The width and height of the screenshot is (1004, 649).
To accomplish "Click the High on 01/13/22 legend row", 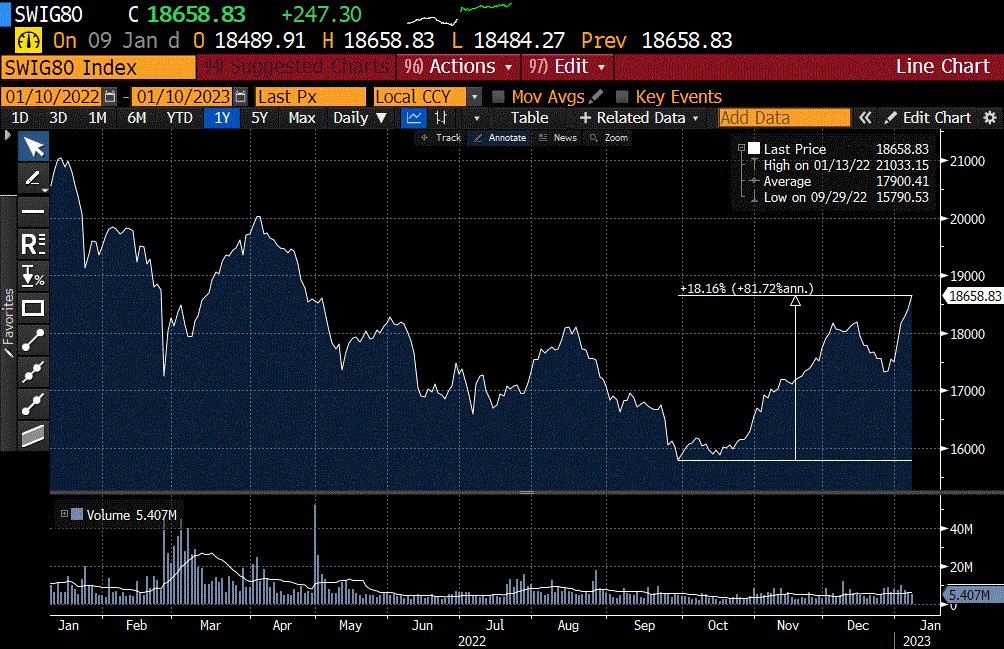I will pos(839,165).
